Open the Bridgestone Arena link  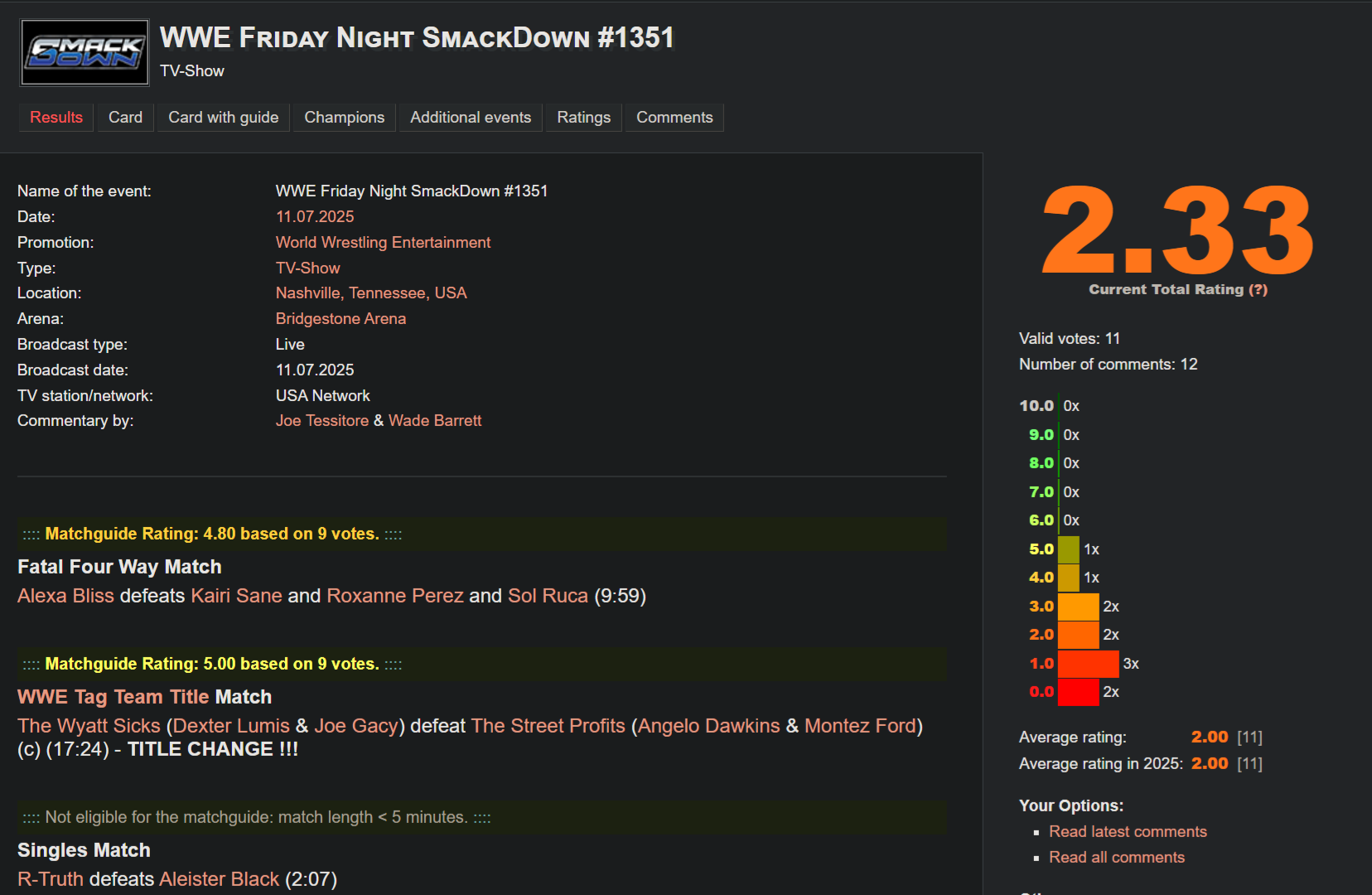click(x=341, y=318)
